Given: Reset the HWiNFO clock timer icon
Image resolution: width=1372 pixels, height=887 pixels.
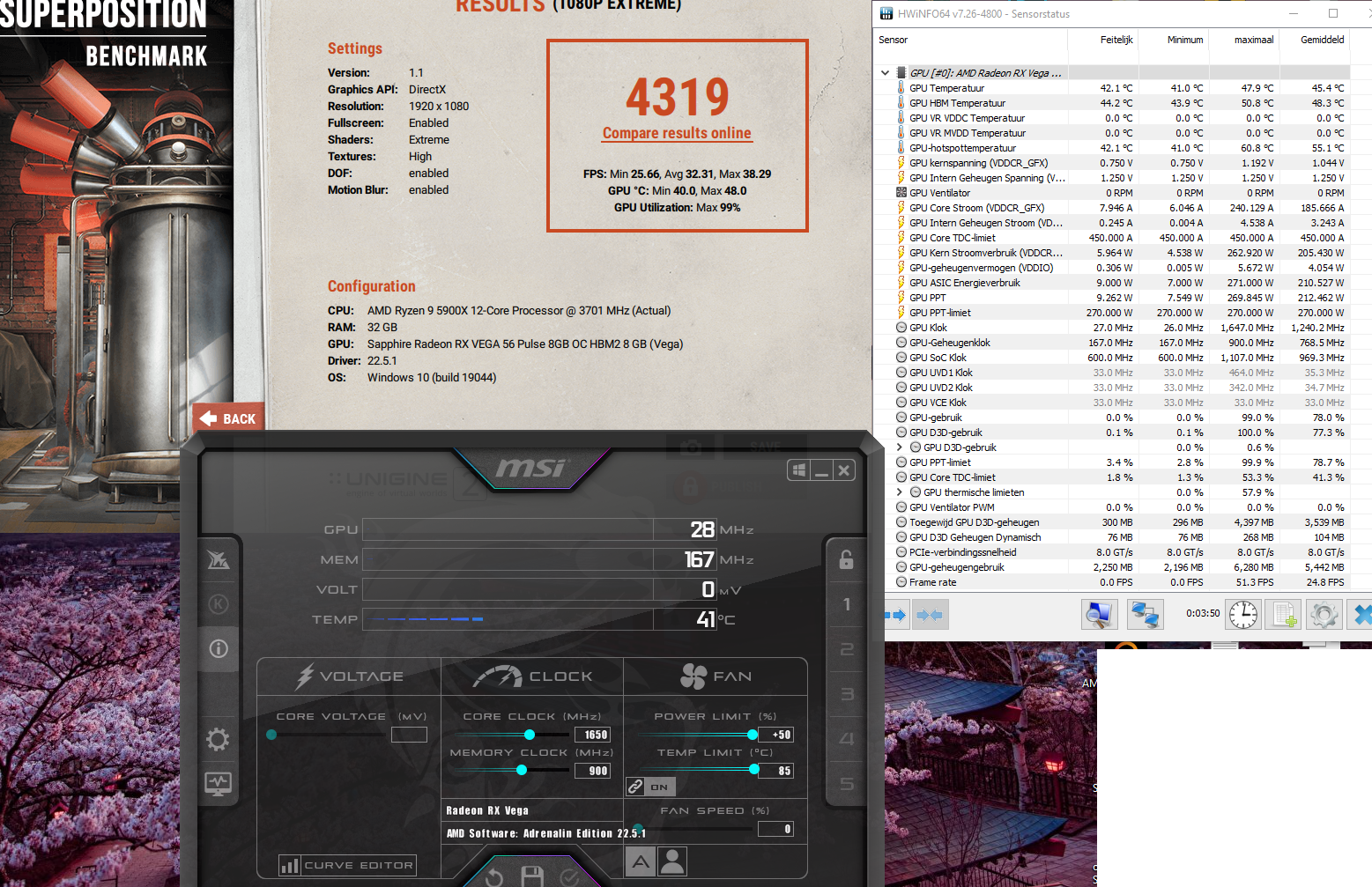Looking at the screenshot, I should [1243, 614].
